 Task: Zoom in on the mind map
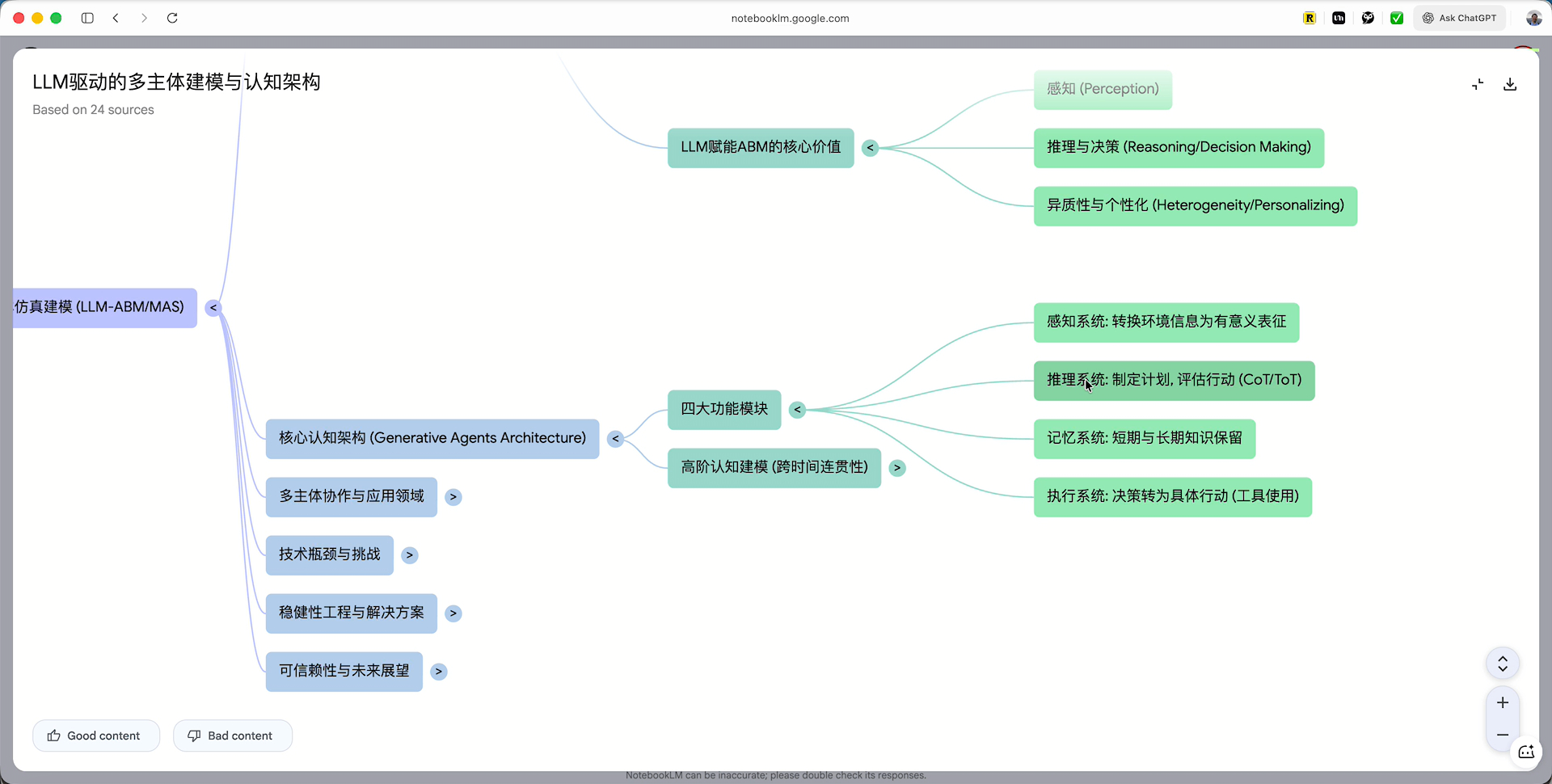coord(1503,703)
